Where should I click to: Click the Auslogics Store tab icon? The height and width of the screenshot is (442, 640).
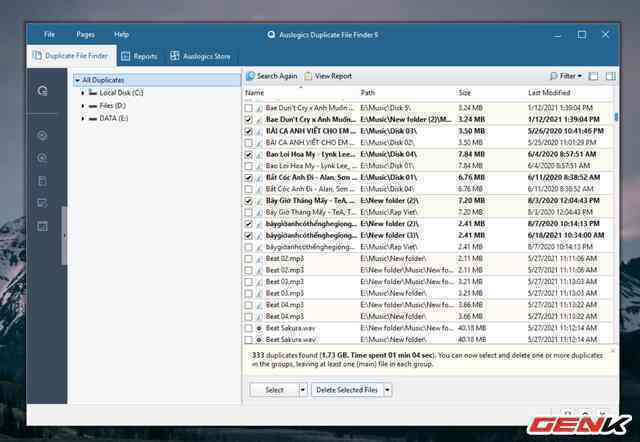pos(175,56)
